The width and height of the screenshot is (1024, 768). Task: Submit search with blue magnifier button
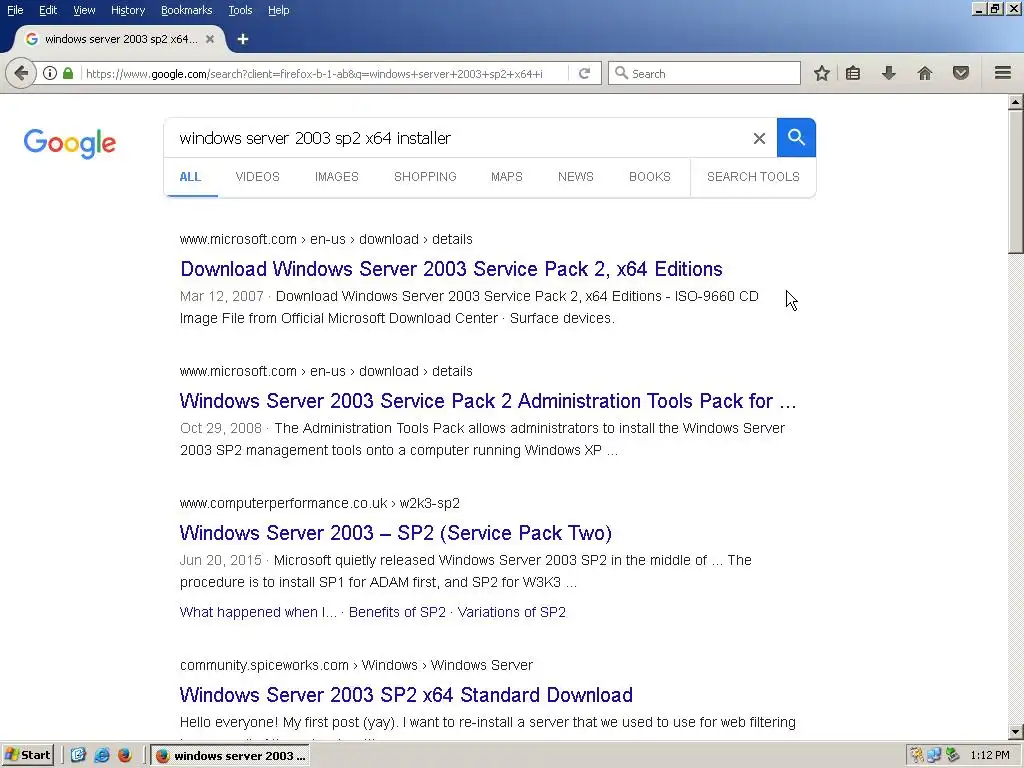[796, 138]
